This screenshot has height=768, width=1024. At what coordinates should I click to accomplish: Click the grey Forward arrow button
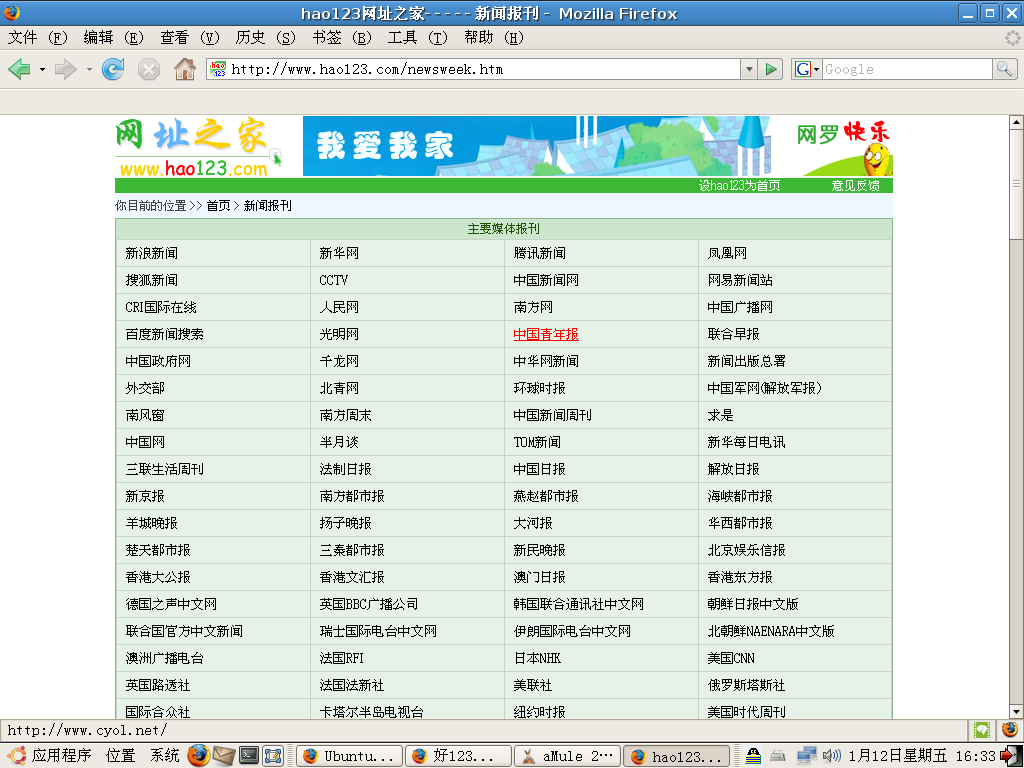65,69
